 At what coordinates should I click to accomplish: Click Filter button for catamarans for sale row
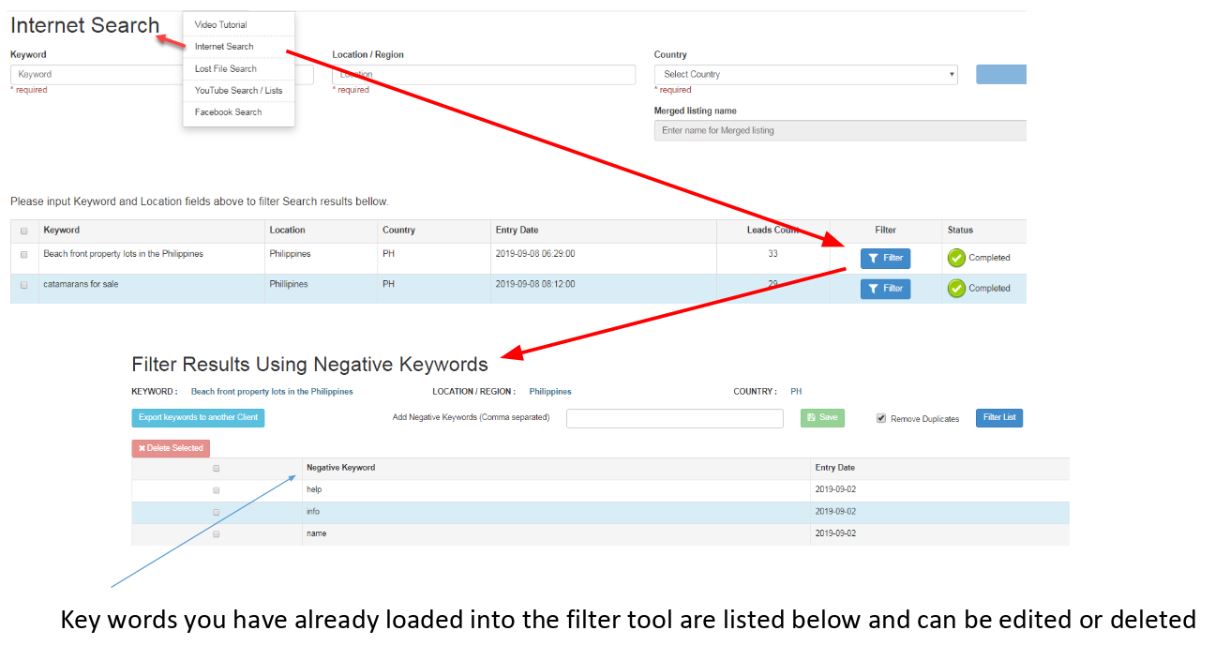coord(885,289)
